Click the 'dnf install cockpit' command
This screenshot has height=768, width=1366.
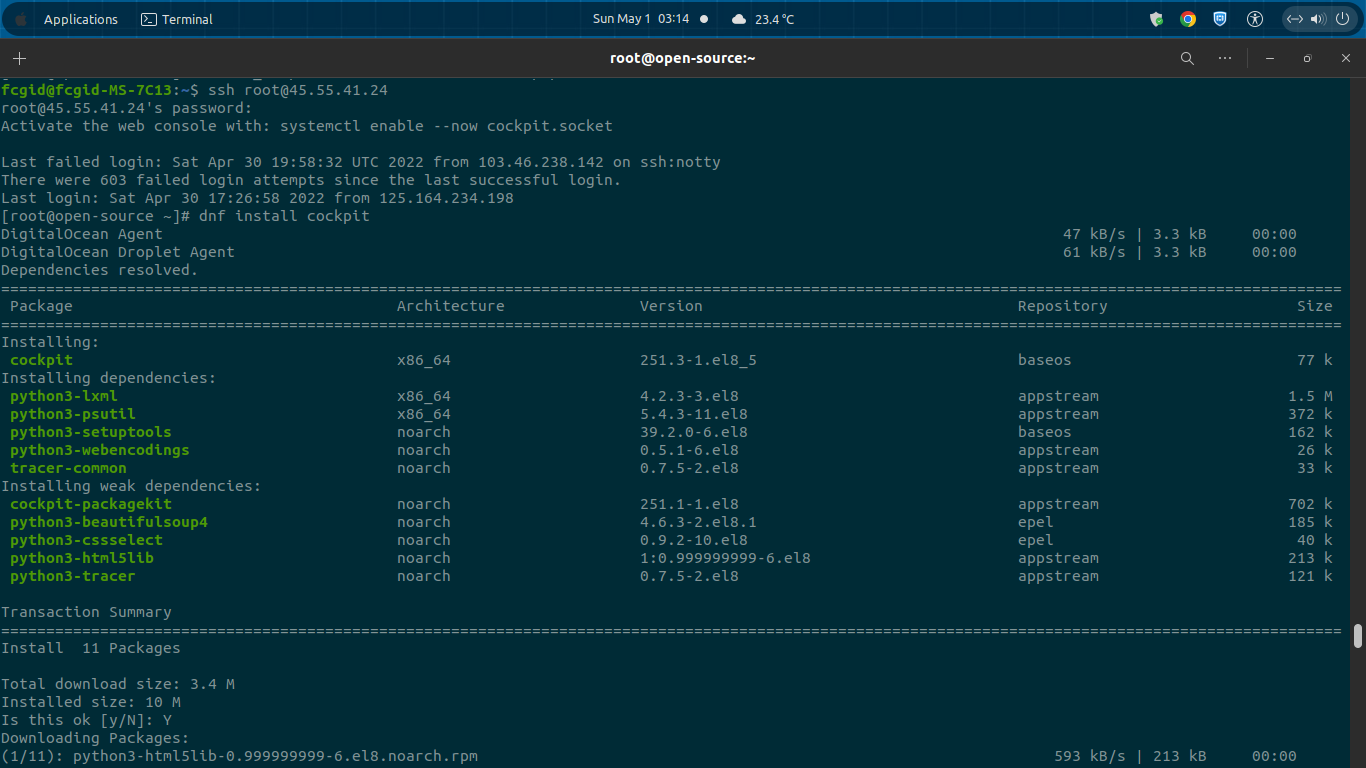[x=284, y=216]
